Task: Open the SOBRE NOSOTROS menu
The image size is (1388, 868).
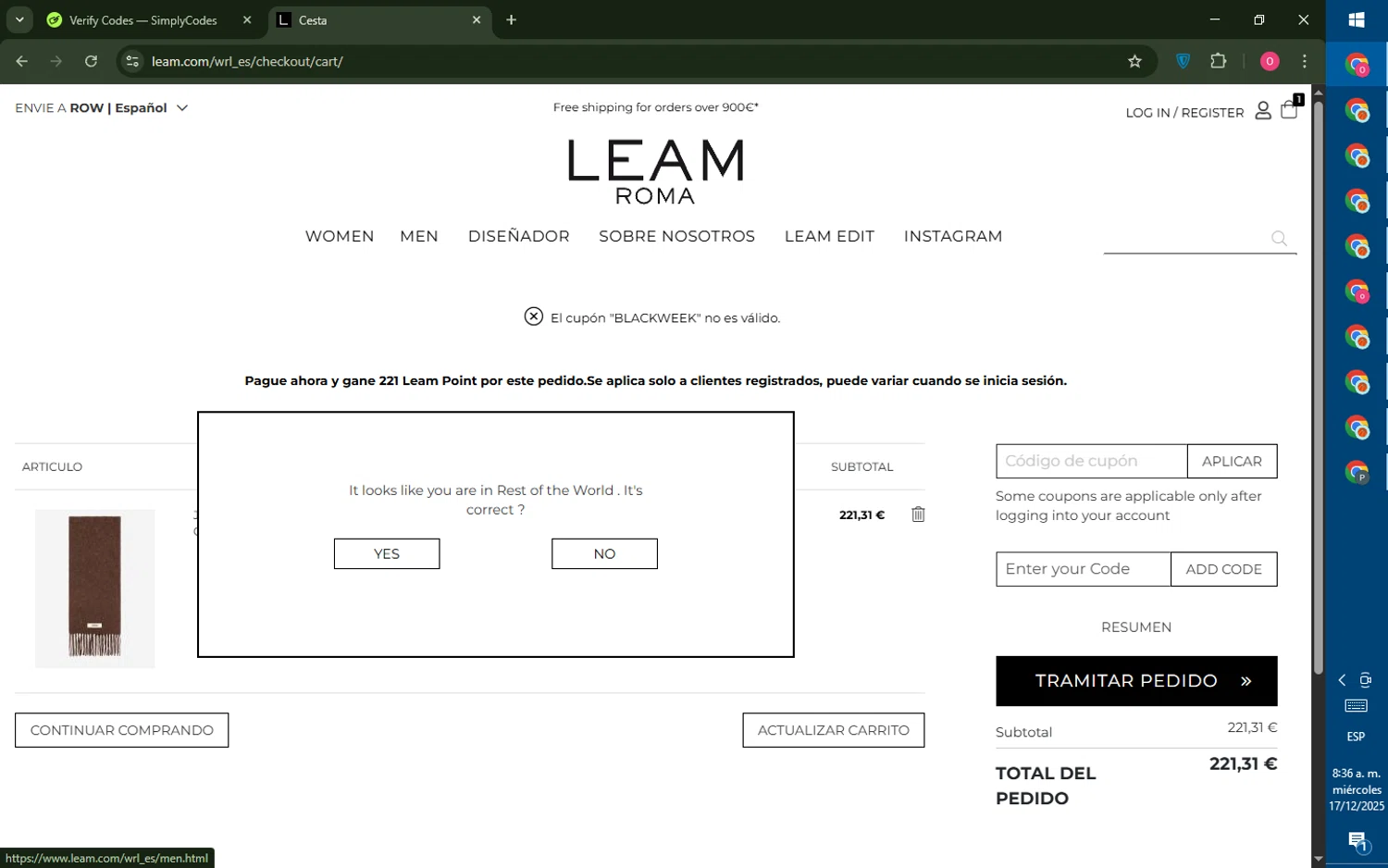Action: click(x=677, y=236)
